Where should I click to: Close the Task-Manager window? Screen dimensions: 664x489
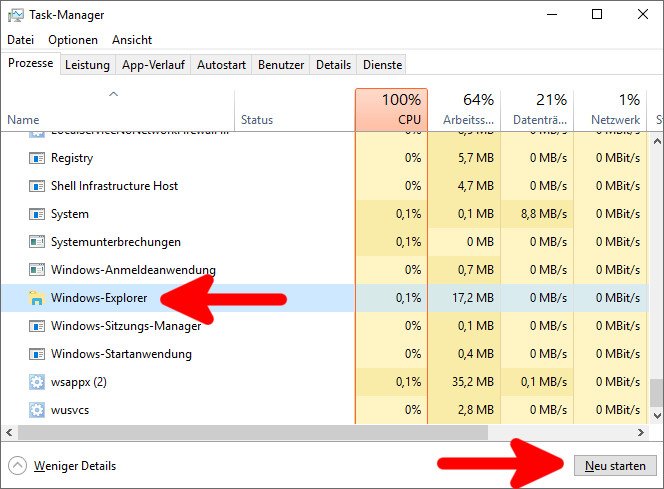tap(642, 14)
